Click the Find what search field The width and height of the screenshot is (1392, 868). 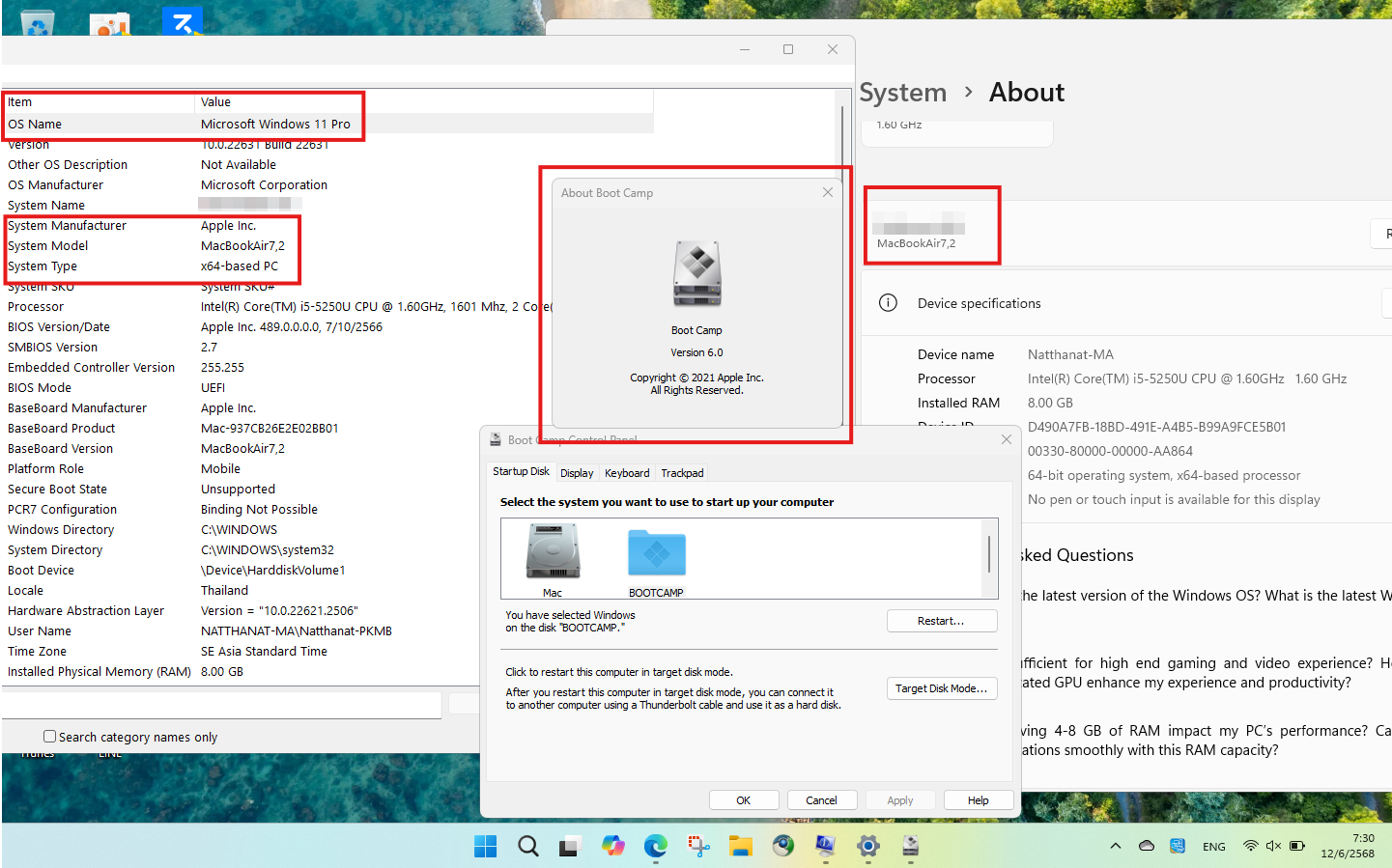coord(222,704)
